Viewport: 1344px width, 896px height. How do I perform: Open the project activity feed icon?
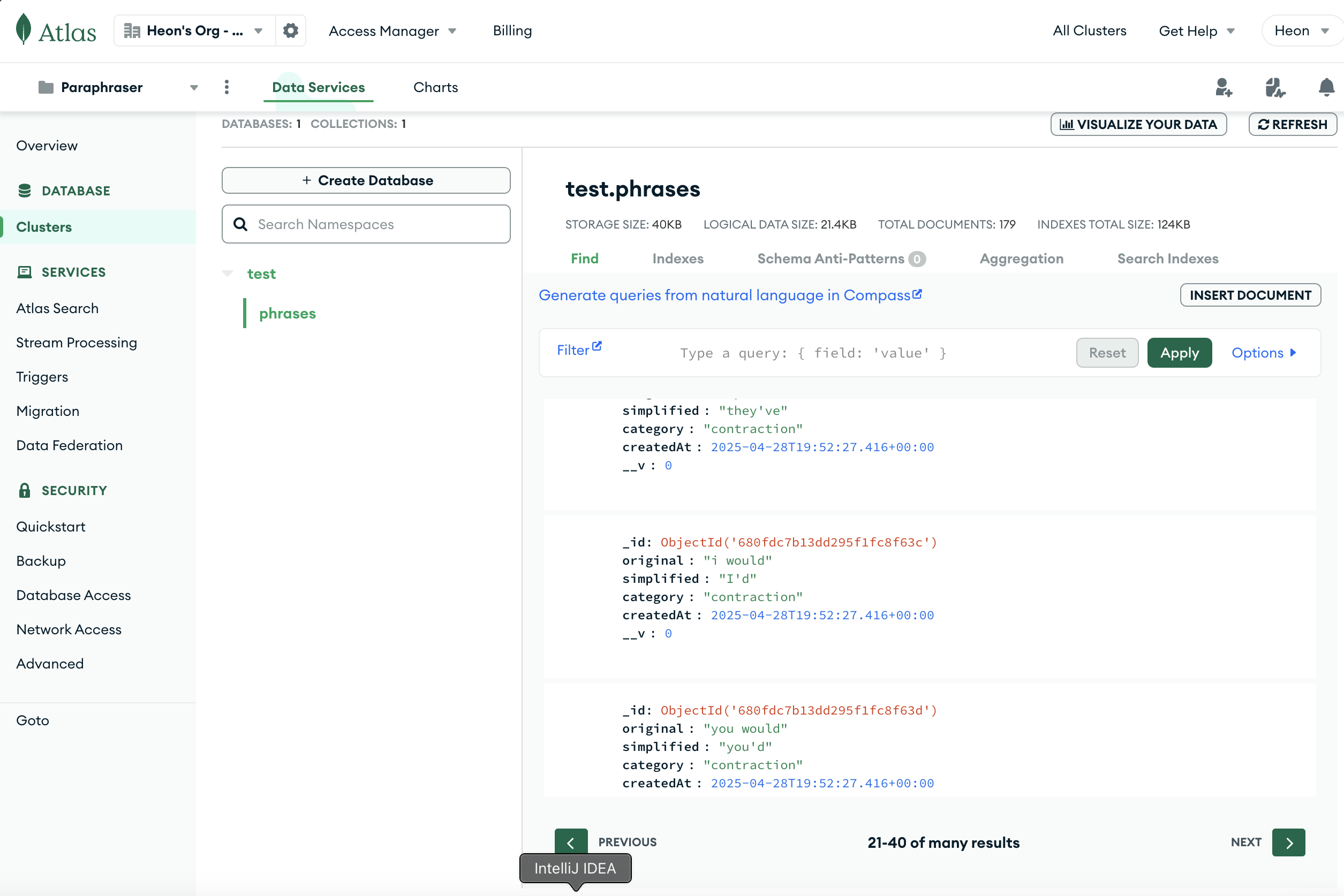[x=1274, y=87]
